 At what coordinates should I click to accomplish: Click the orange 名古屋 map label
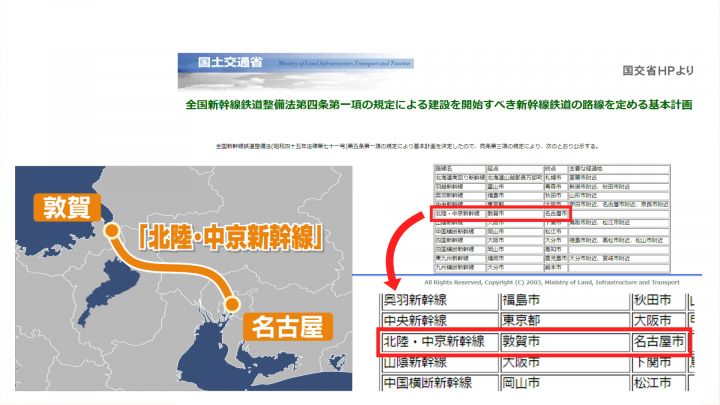coord(288,326)
